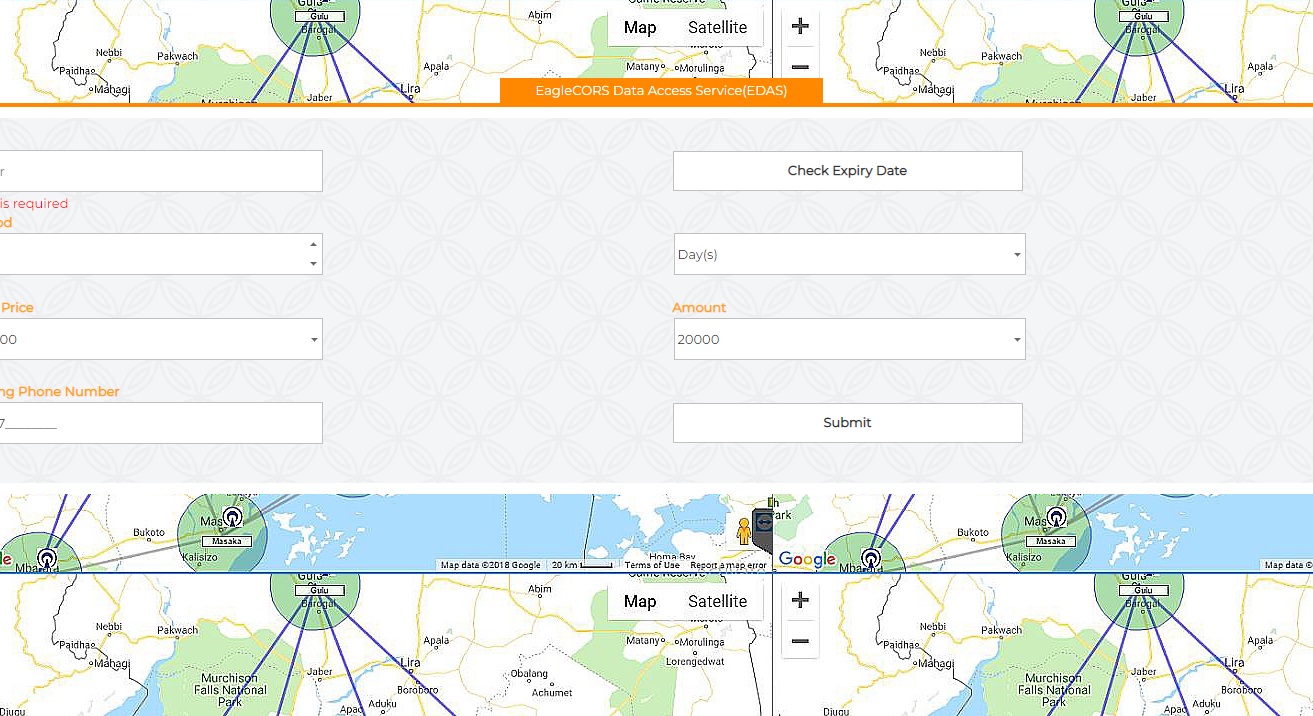Viewport: 1313px width, 716px height.
Task: Open the Price dropdown
Action: 160,339
